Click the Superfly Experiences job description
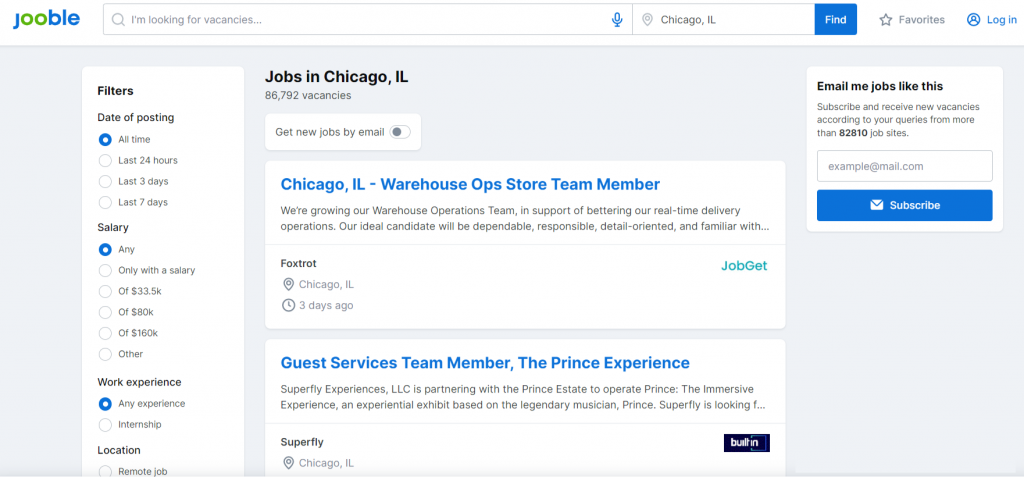The image size is (1024, 477). click(523, 397)
